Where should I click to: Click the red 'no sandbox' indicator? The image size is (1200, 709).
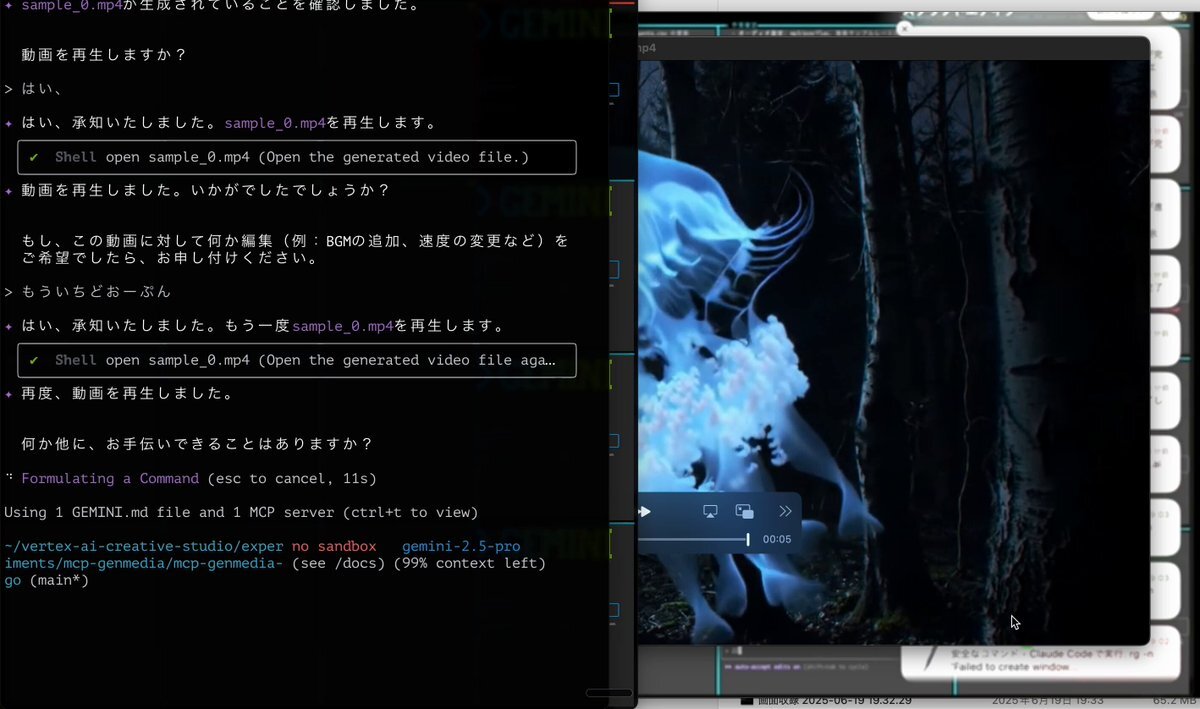334,546
